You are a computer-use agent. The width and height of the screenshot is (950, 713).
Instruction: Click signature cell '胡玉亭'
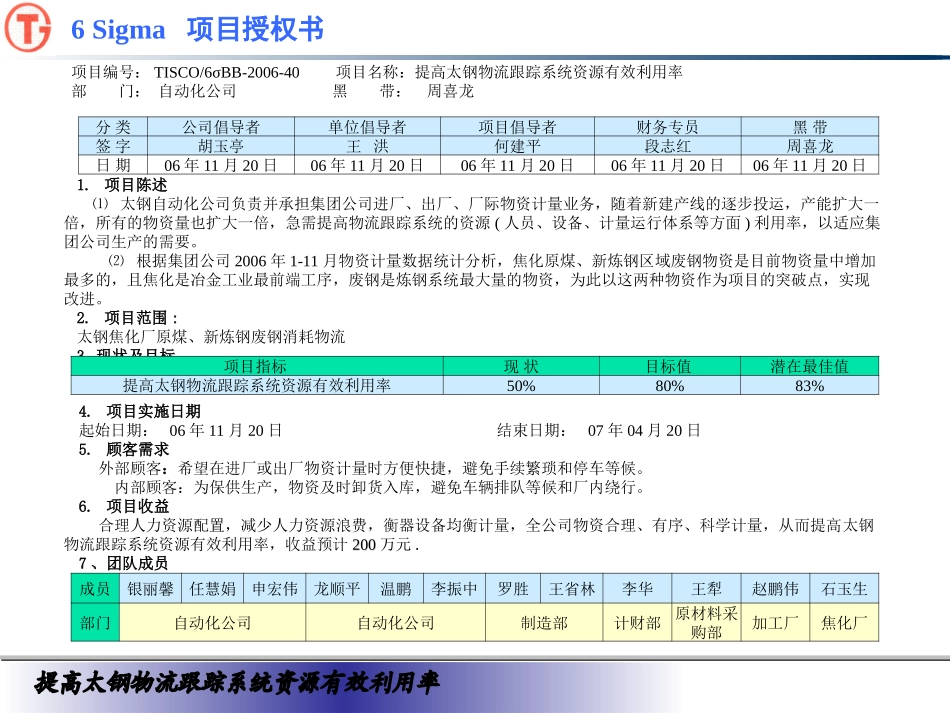(221, 146)
